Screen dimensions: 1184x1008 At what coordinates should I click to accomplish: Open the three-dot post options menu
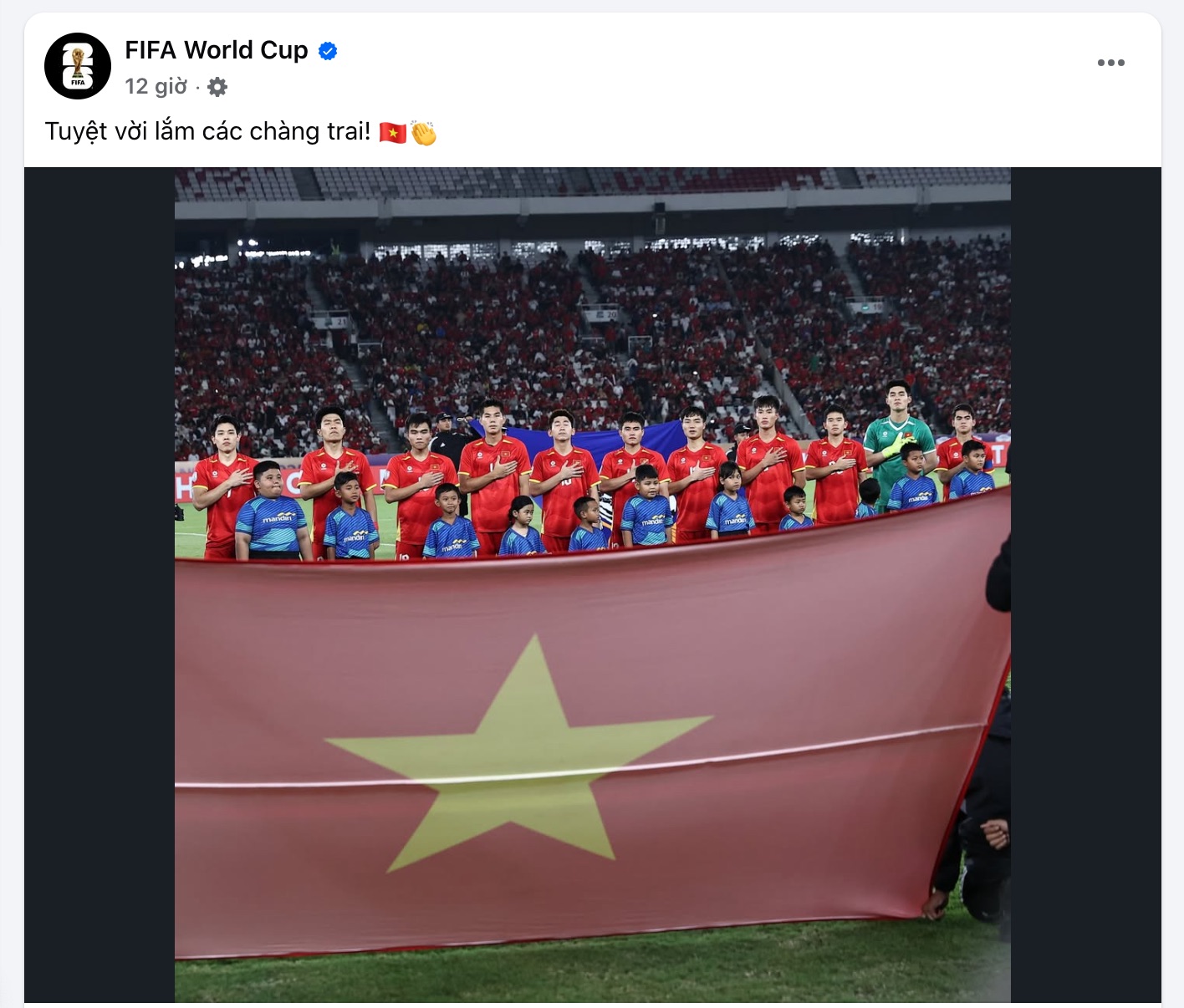point(1110,63)
